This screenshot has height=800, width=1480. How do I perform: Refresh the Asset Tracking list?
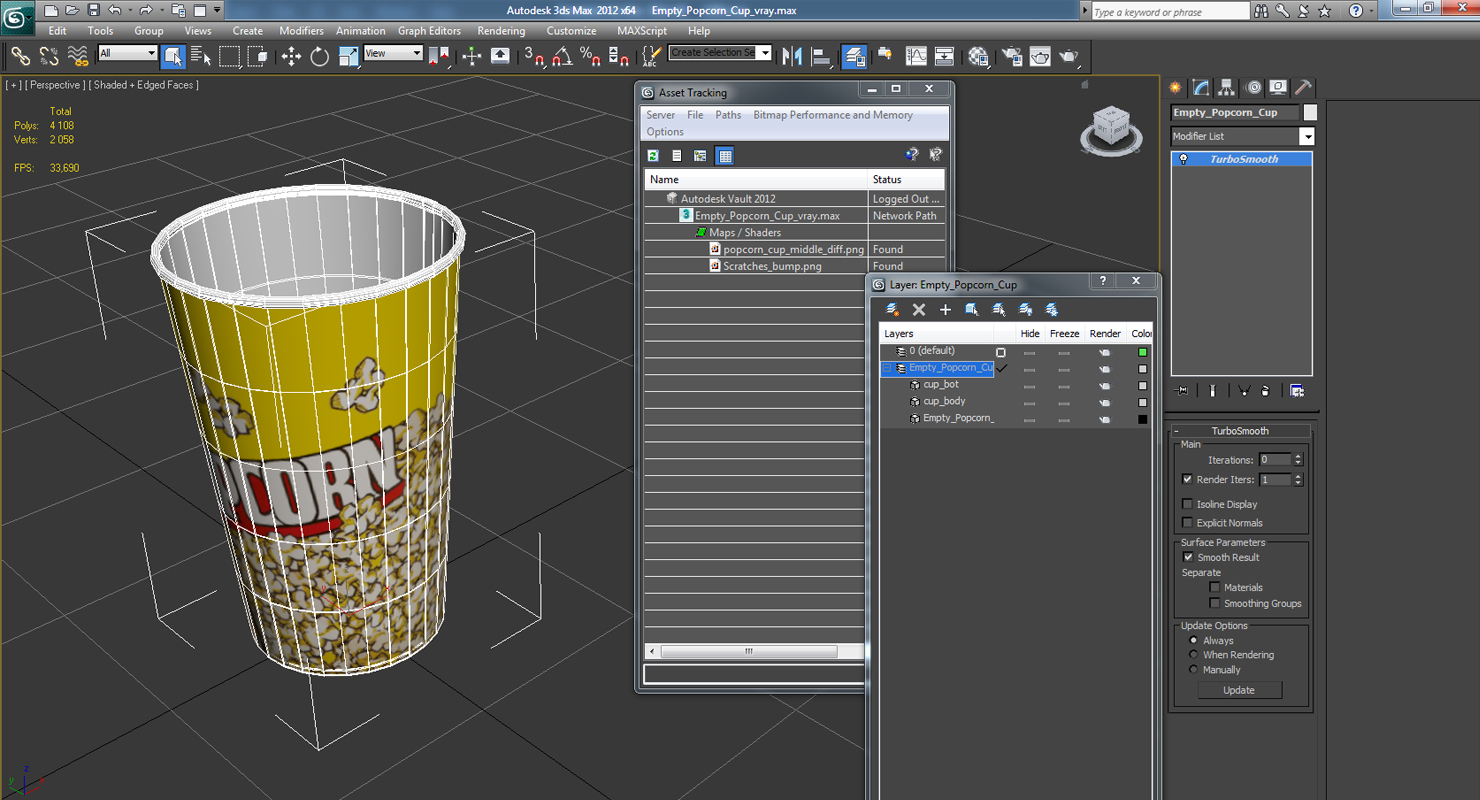[653, 156]
